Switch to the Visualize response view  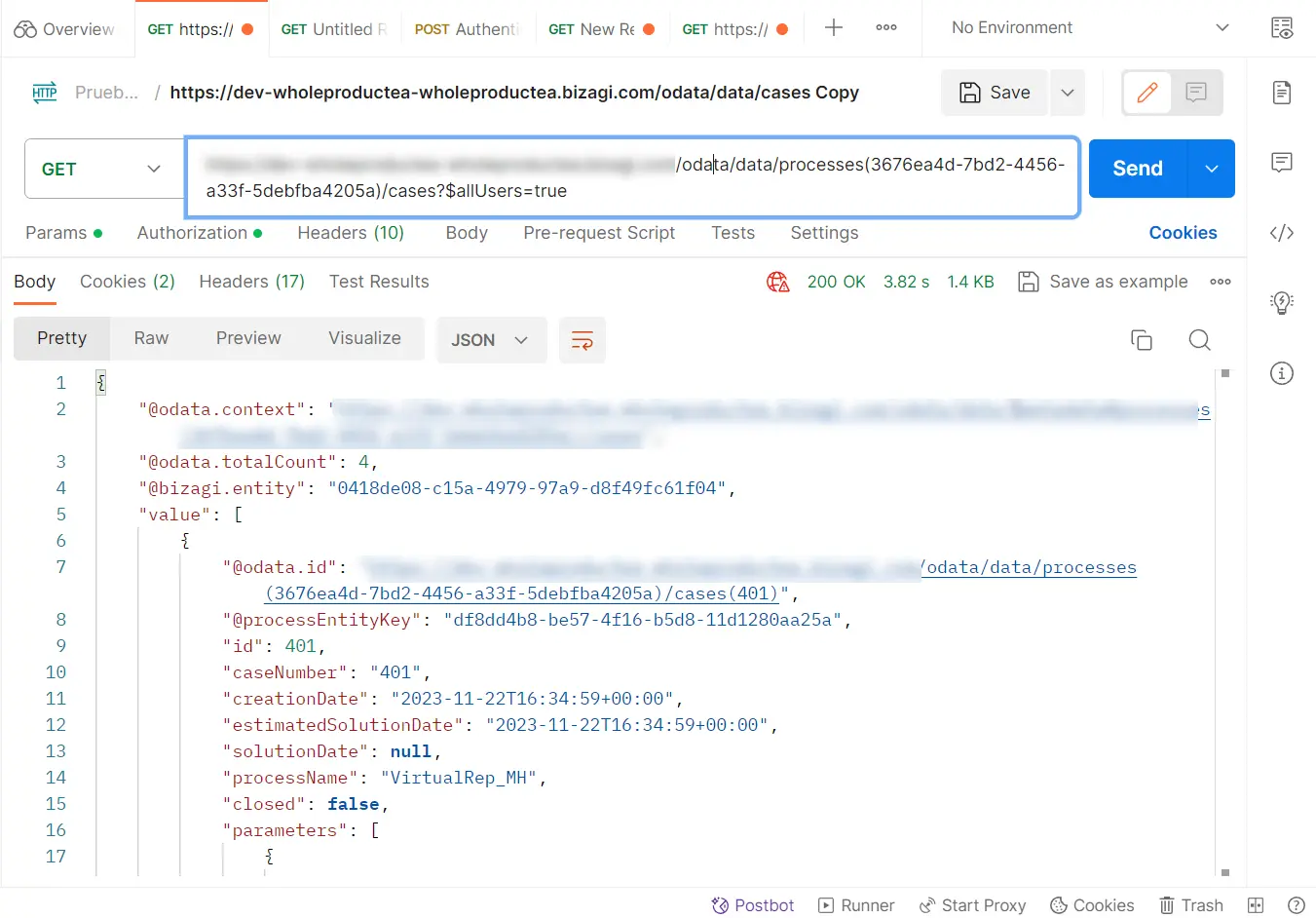[364, 338]
